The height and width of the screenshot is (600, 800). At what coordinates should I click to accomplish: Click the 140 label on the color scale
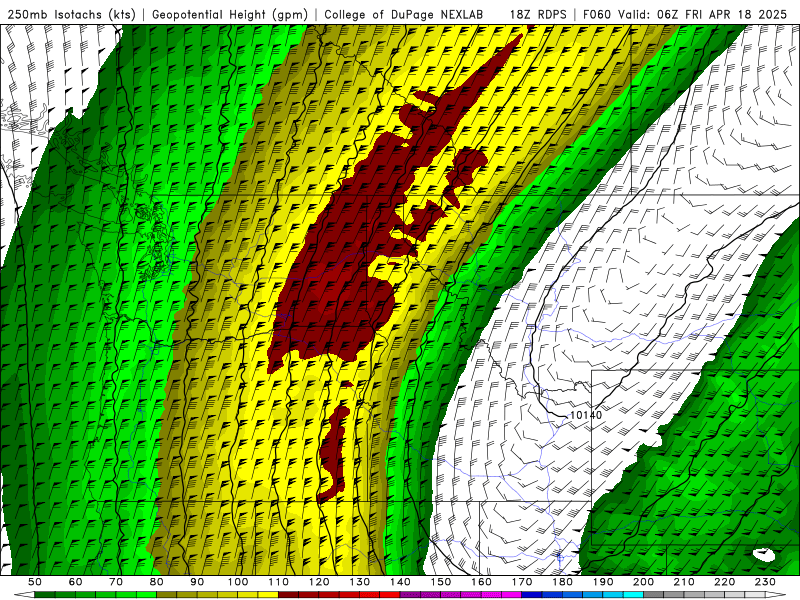pyautogui.click(x=400, y=582)
